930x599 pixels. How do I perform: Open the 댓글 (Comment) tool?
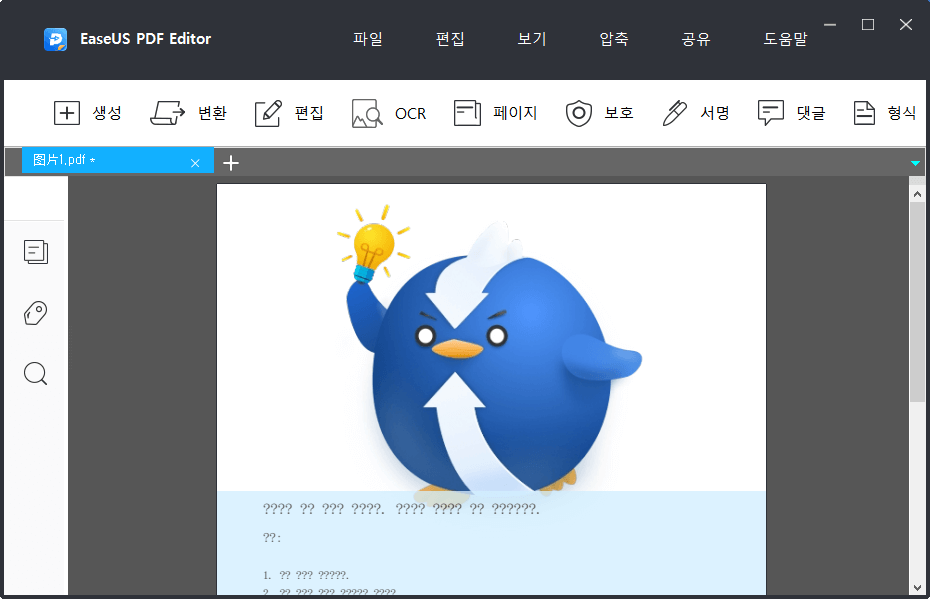click(x=791, y=113)
